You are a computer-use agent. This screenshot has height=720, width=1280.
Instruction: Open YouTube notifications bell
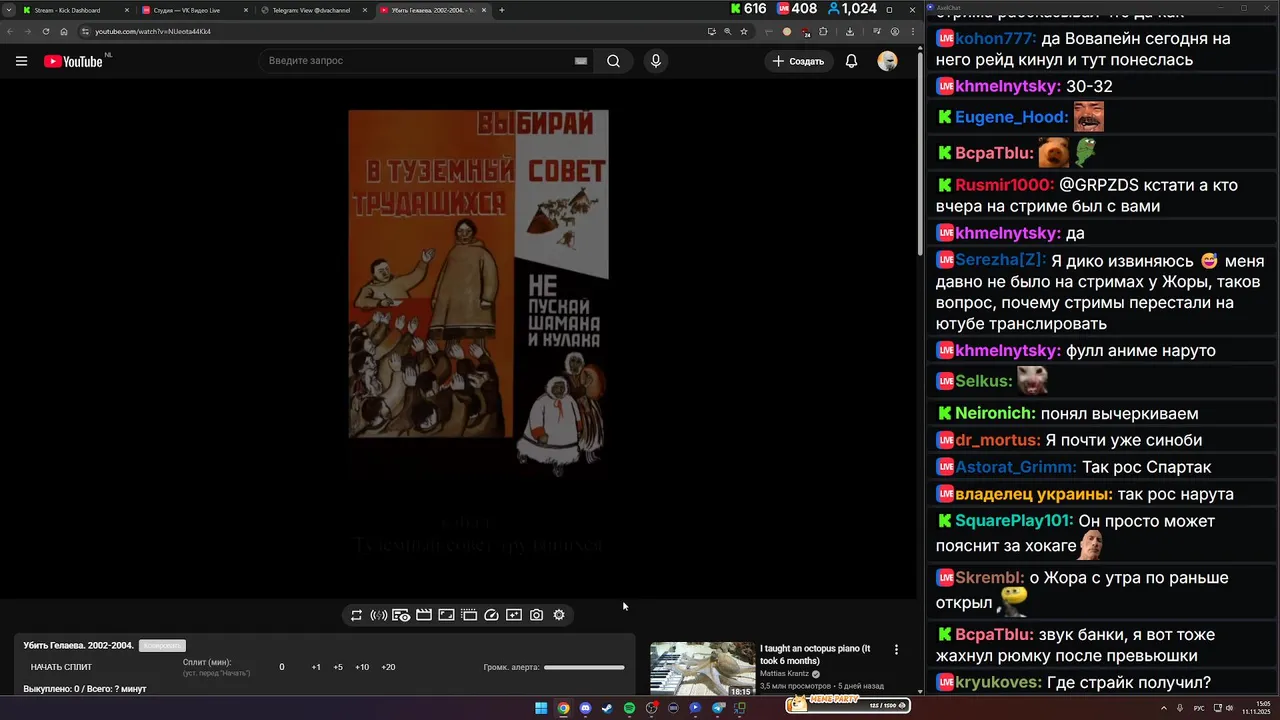pyautogui.click(x=851, y=61)
